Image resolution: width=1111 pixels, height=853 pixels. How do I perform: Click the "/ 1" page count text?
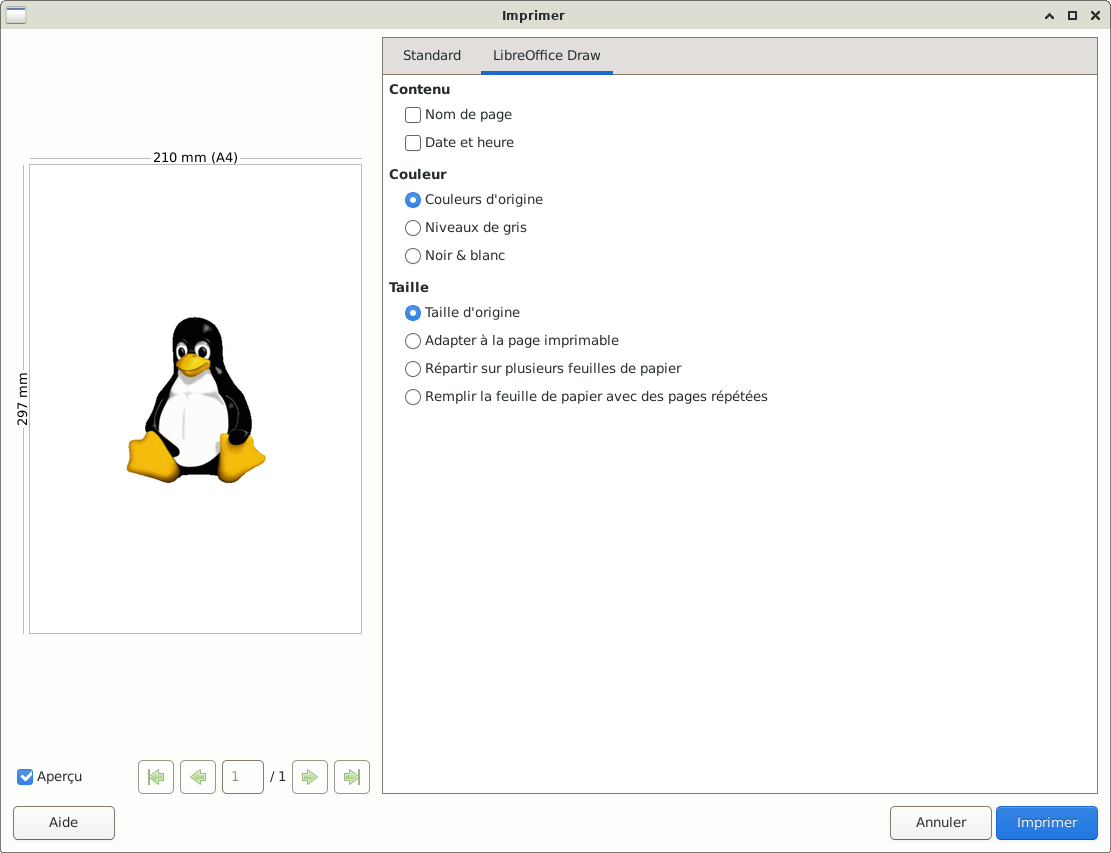pyautogui.click(x=278, y=777)
